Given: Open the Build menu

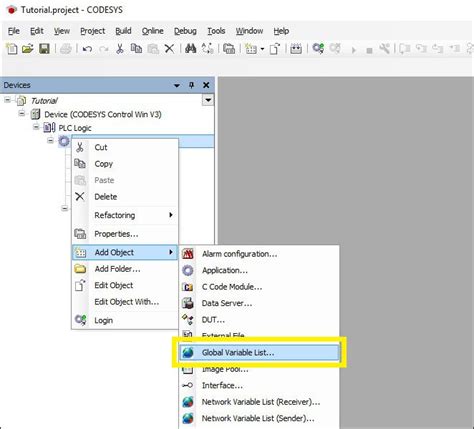Looking at the screenshot, I should 123,31.
